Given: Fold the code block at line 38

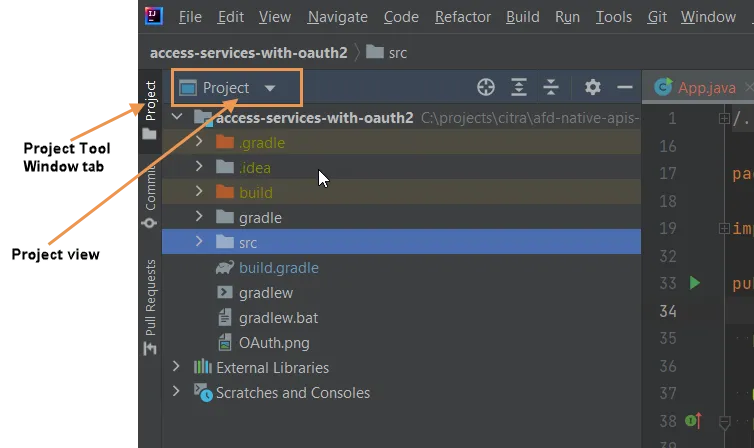Looking at the screenshot, I should coord(724,423).
